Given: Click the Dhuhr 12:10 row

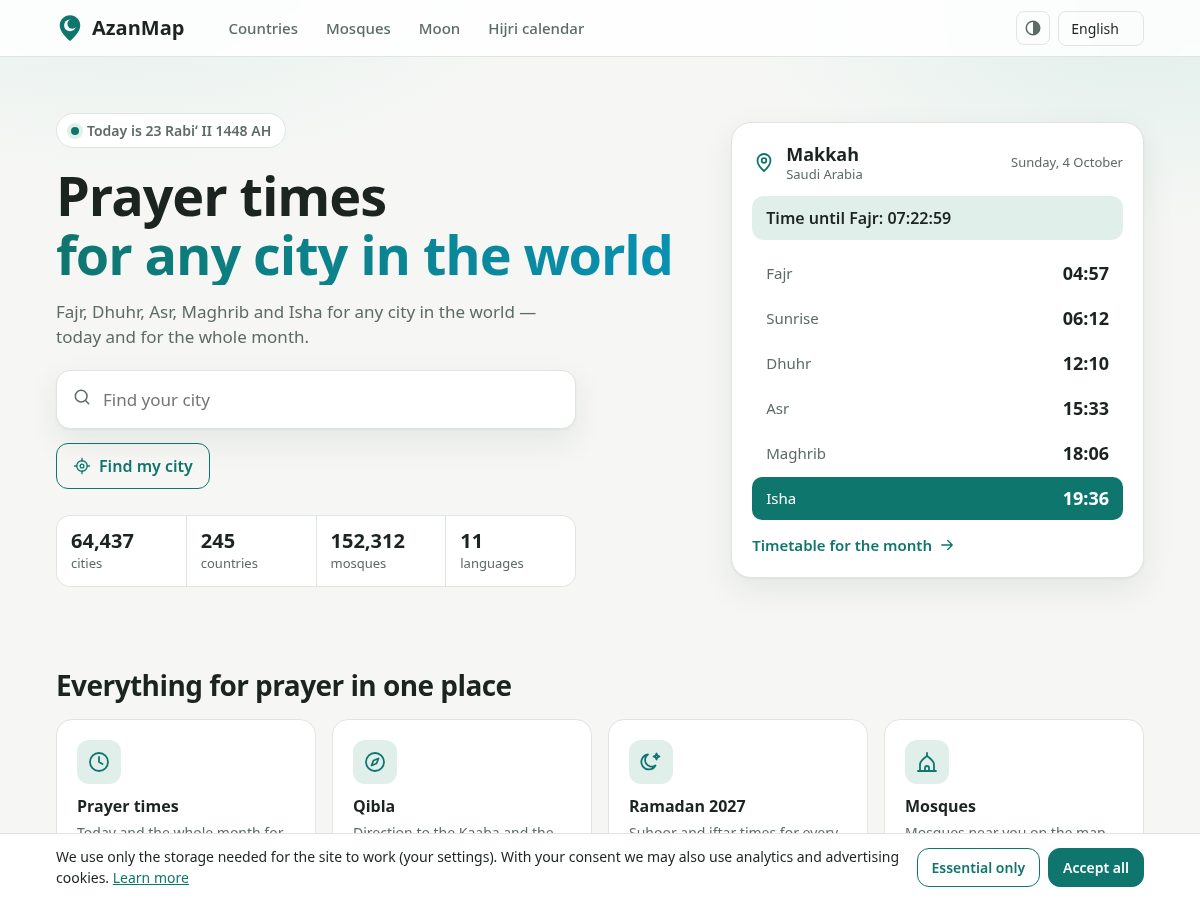Looking at the screenshot, I should click(937, 363).
